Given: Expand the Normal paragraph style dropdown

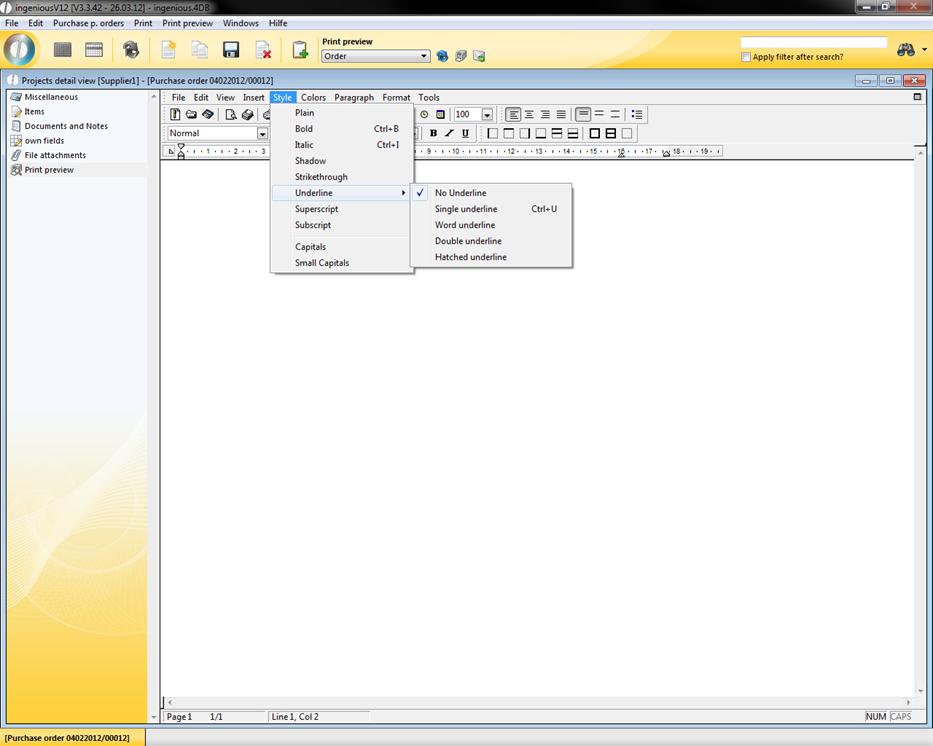Looking at the screenshot, I should point(262,134).
